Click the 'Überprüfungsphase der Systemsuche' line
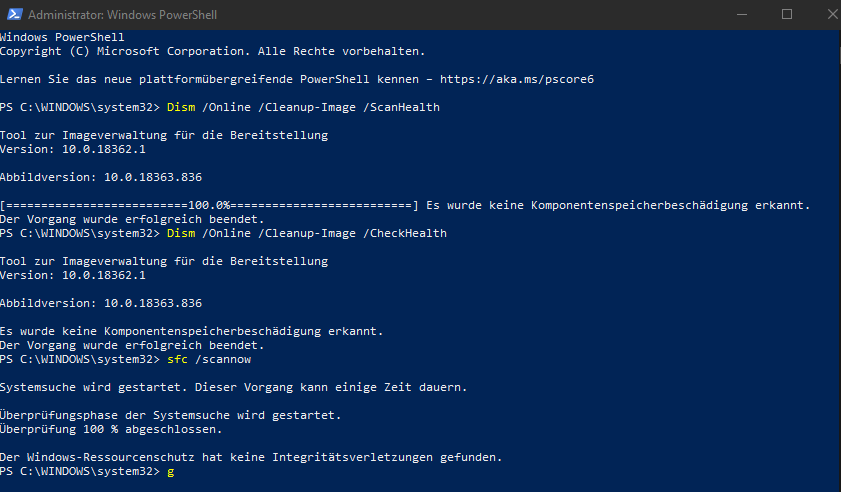This screenshot has height=492, width=841. [170, 415]
